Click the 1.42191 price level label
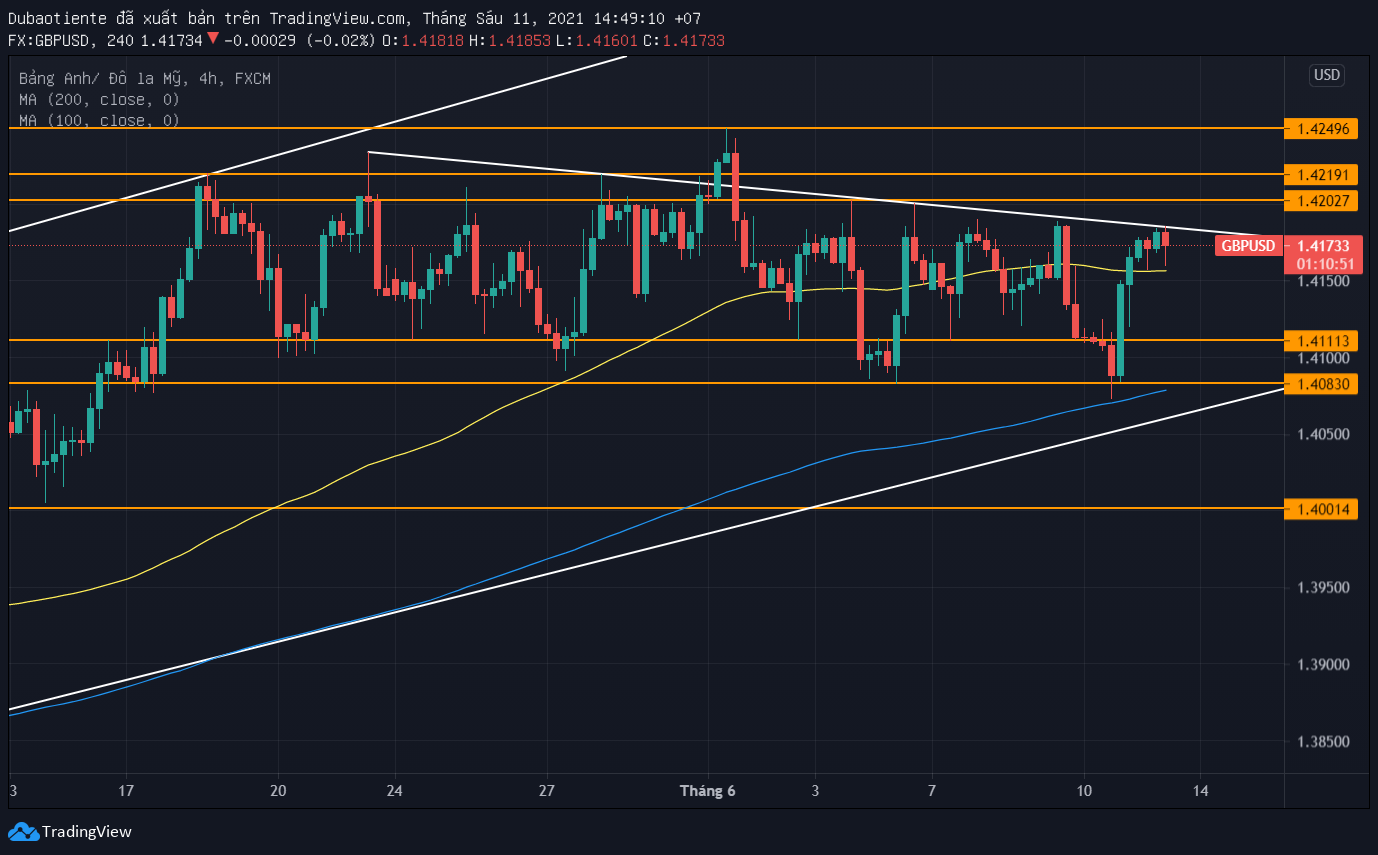The width and height of the screenshot is (1378, 855). point(1322,174)
